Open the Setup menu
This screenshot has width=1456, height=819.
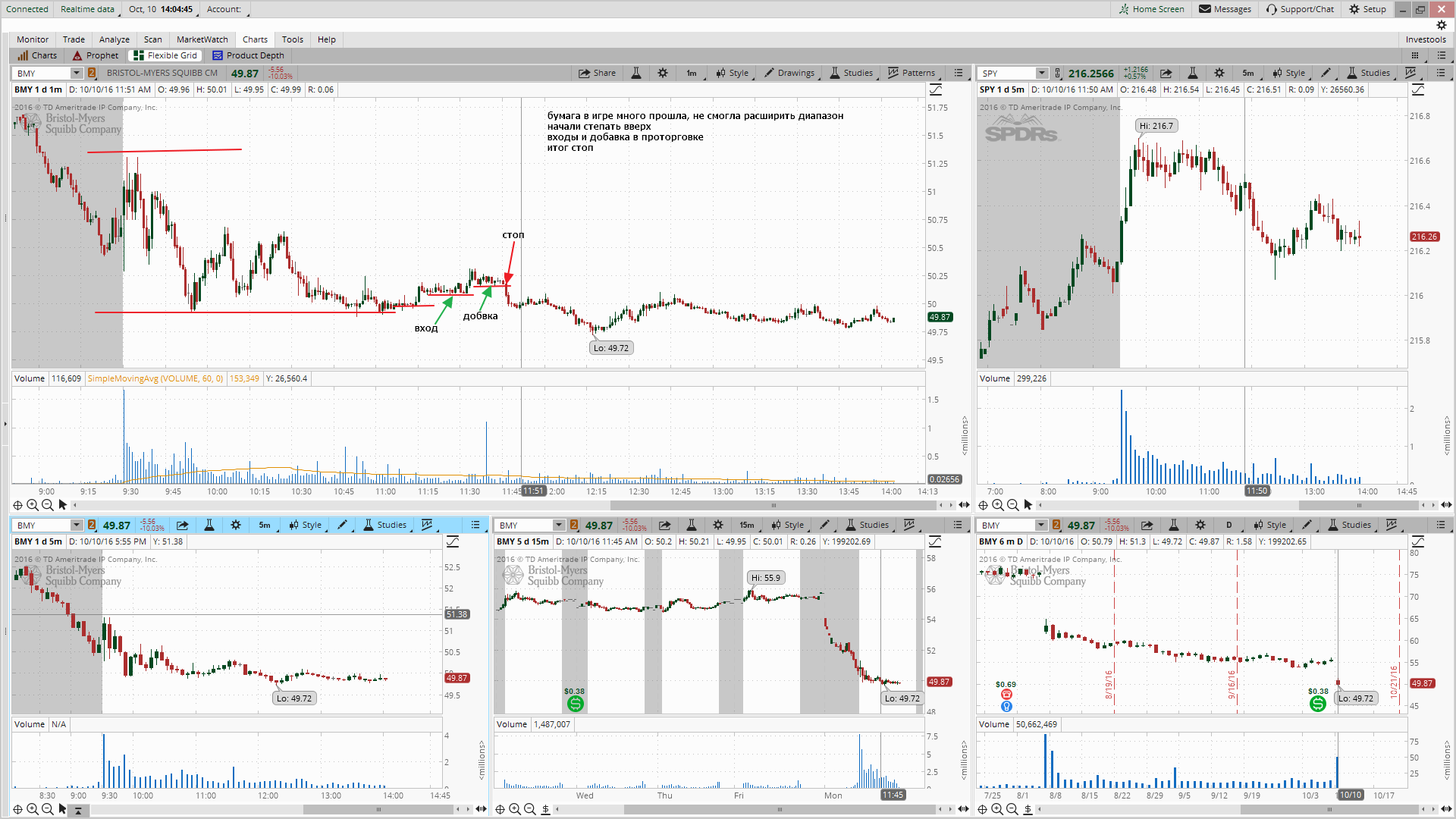click(1367, 9)
